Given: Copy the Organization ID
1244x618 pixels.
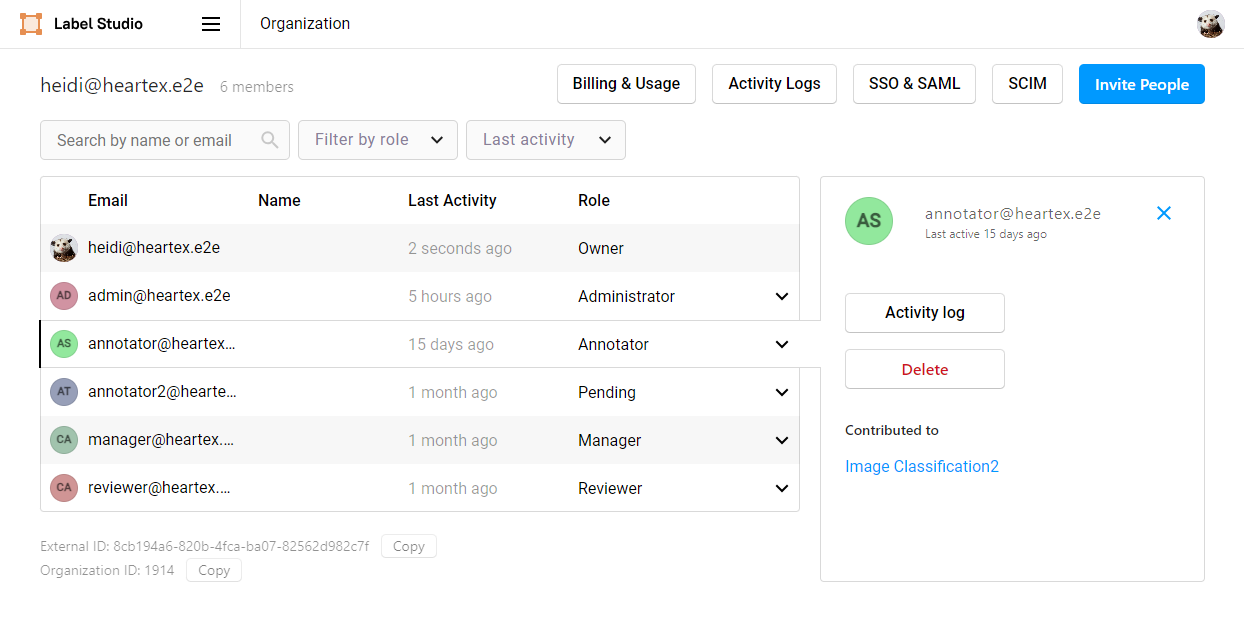Looking at the screenshot, I should point(213,570).
